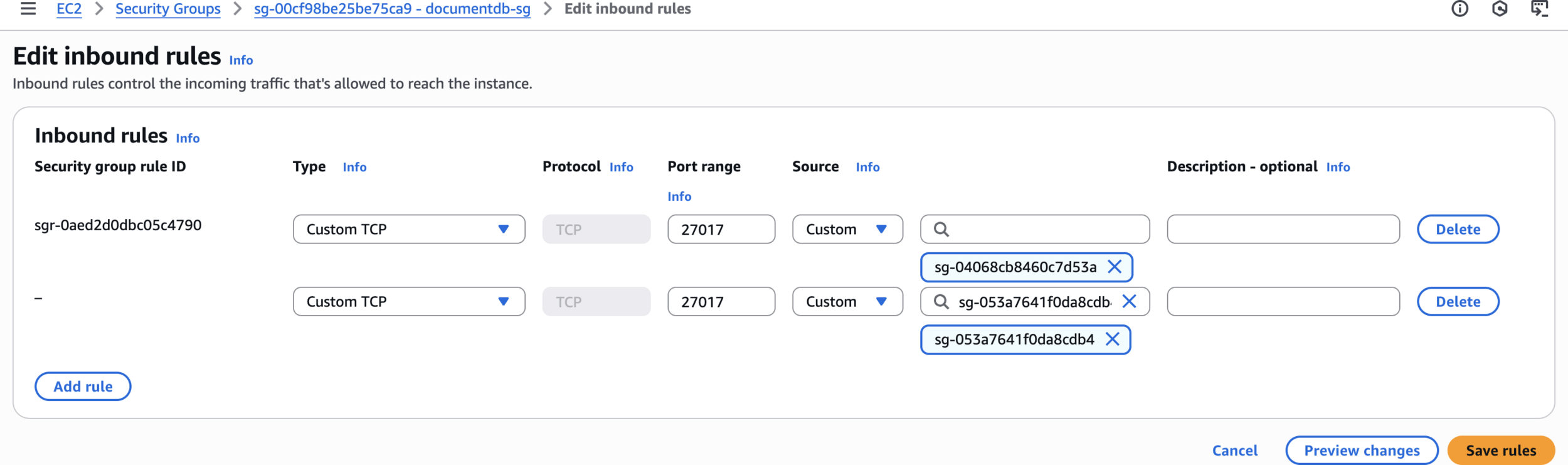Viewport: 1568px width, 465px height.
Task: Open the first rule's Custom source dropdown
Action: pyautogui.click(x=847, y=230)
